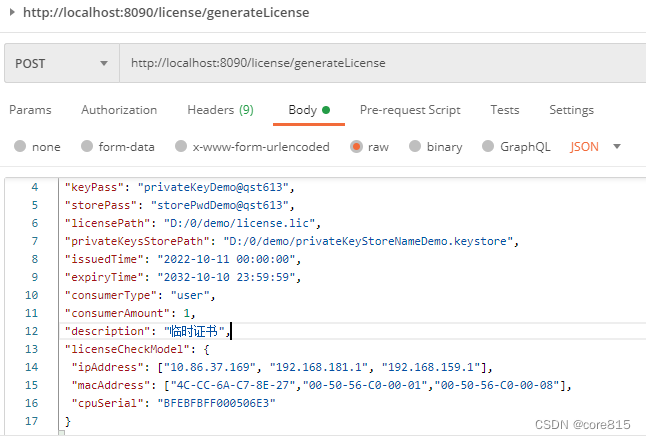Click the request URL input field
This screenshot has width=646, height=439.
[x=380, y=63]
